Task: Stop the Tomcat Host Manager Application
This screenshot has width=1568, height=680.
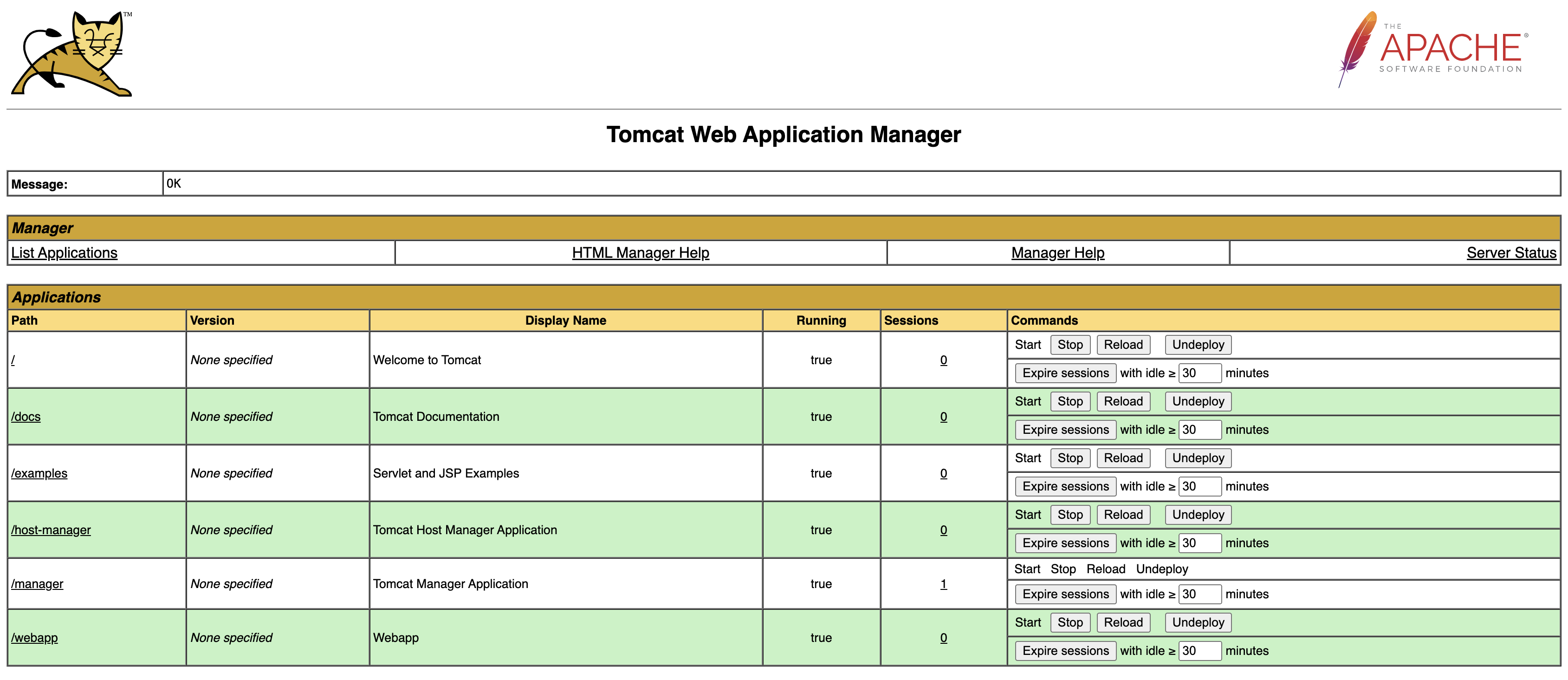Action: pyautogui.click(x=1070, y=514)
